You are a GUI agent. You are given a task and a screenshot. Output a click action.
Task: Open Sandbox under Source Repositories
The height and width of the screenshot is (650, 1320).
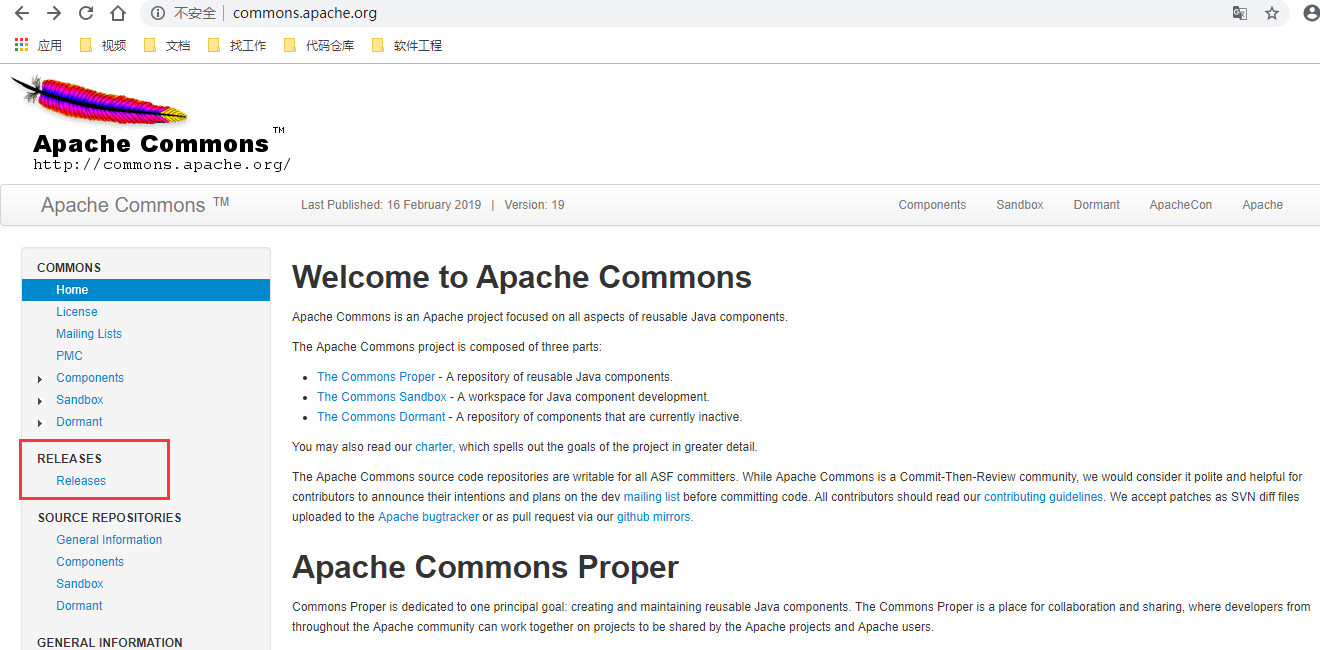[80, 584]
